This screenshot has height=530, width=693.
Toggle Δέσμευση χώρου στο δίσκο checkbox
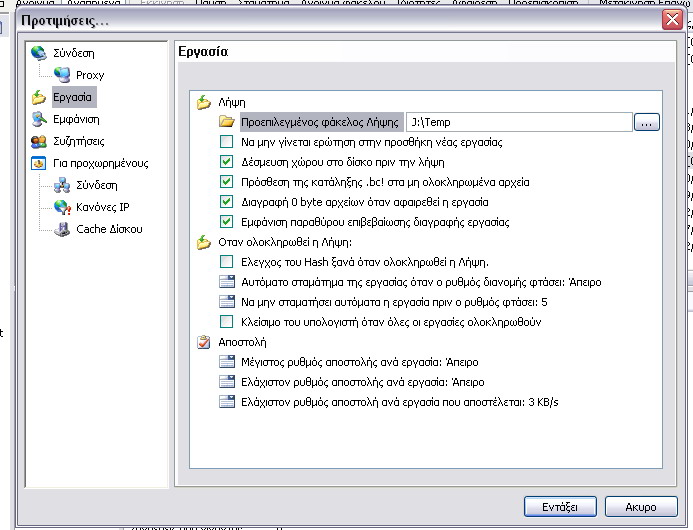(x=226, y=162)
